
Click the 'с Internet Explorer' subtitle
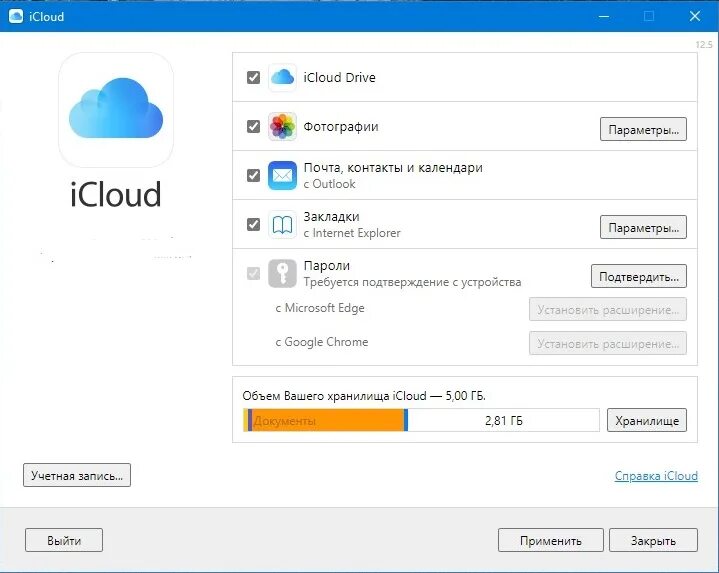[352, 233]
